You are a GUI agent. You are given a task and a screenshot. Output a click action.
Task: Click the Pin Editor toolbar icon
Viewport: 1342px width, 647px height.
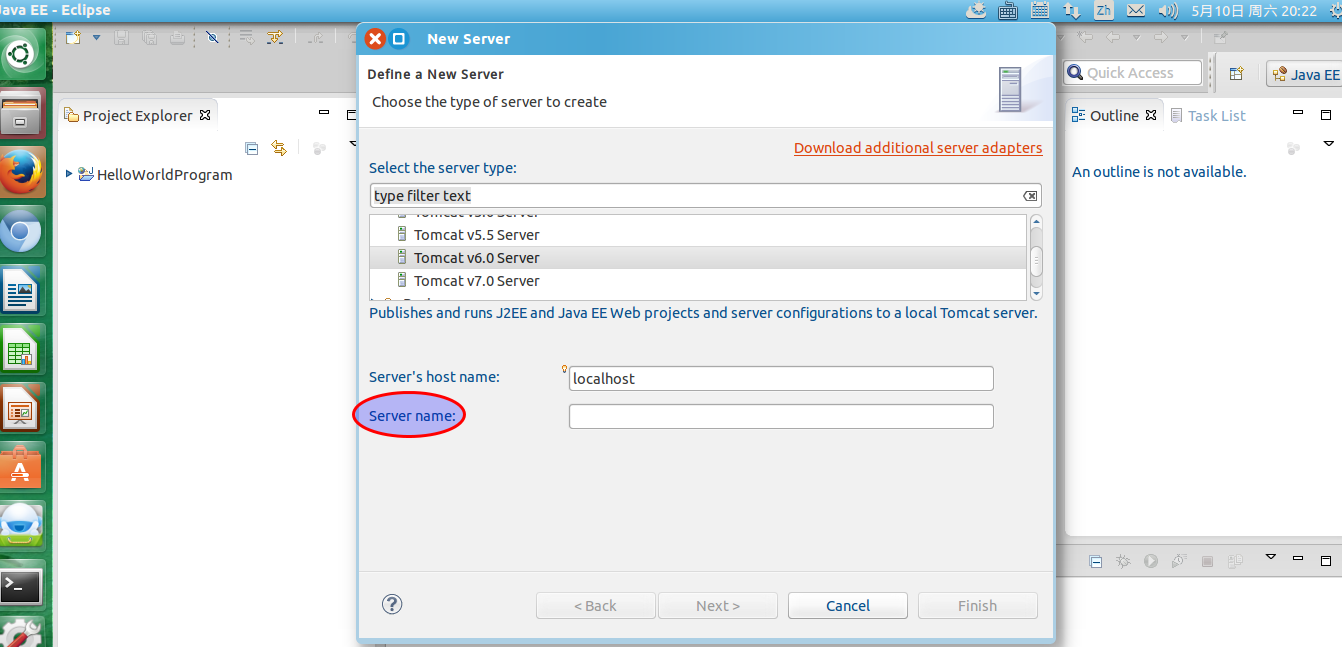(x=1220, y=38)
